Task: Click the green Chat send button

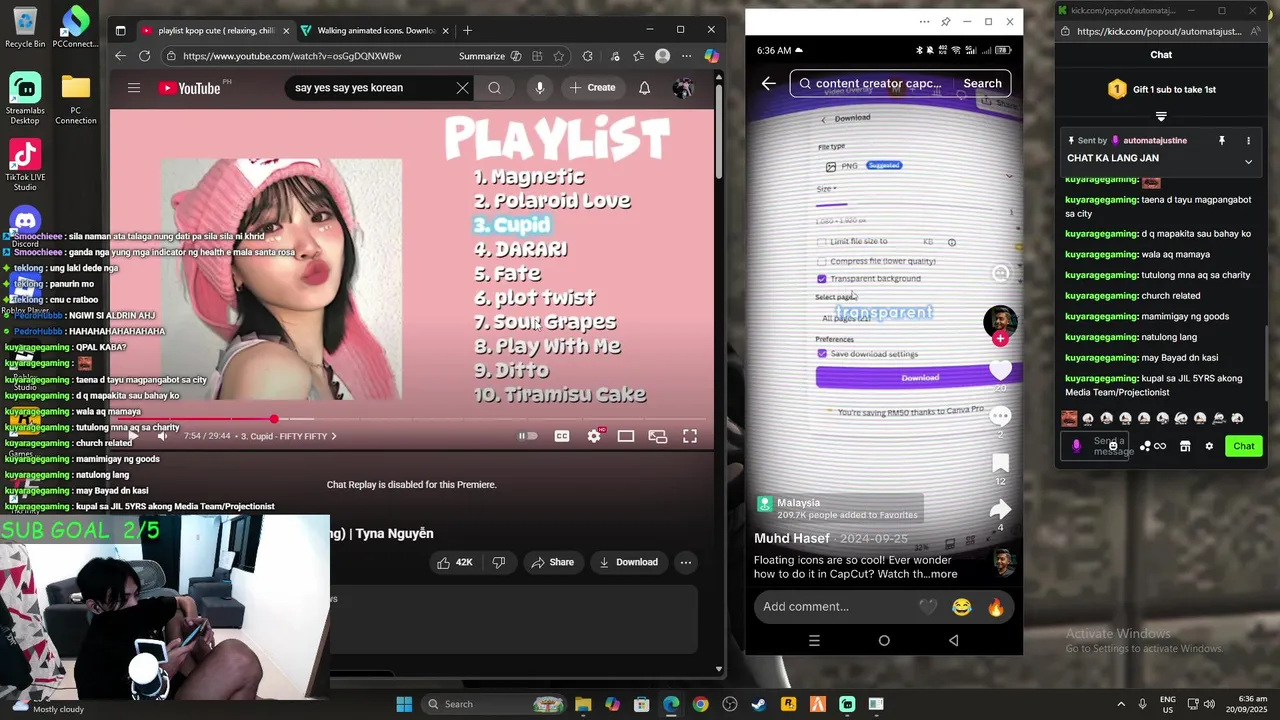Action: [1244, 446]
